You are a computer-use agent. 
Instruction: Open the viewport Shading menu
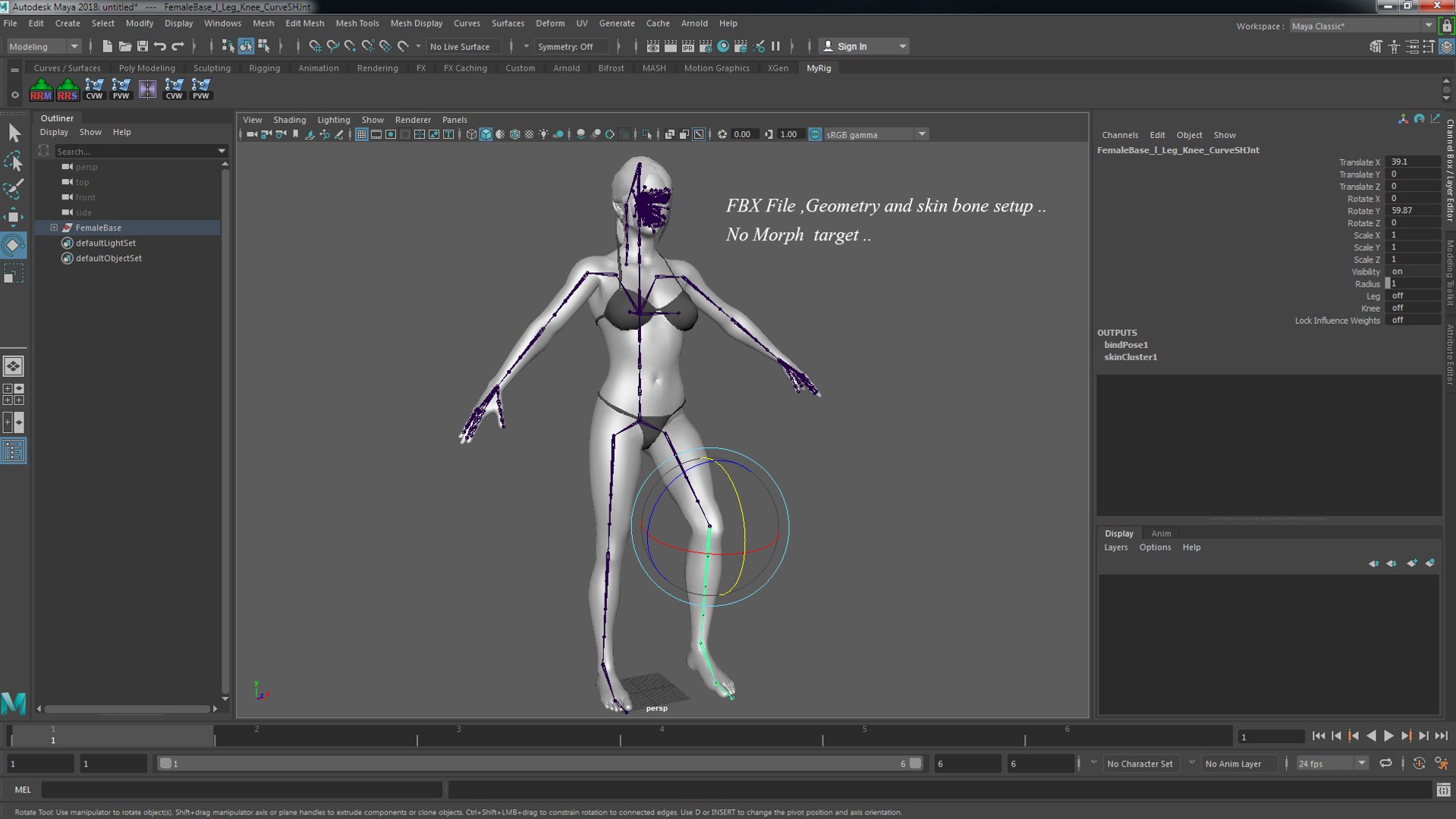point(289,120)
